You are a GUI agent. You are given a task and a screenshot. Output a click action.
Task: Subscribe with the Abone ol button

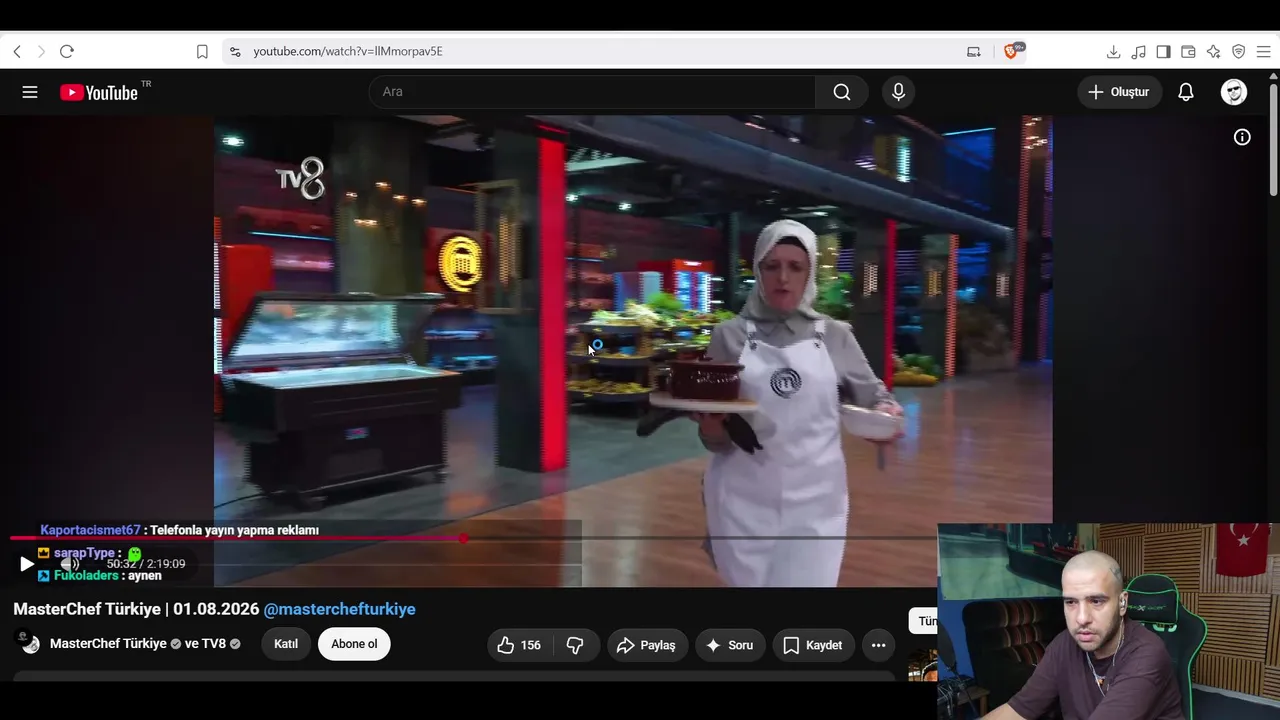354,644
